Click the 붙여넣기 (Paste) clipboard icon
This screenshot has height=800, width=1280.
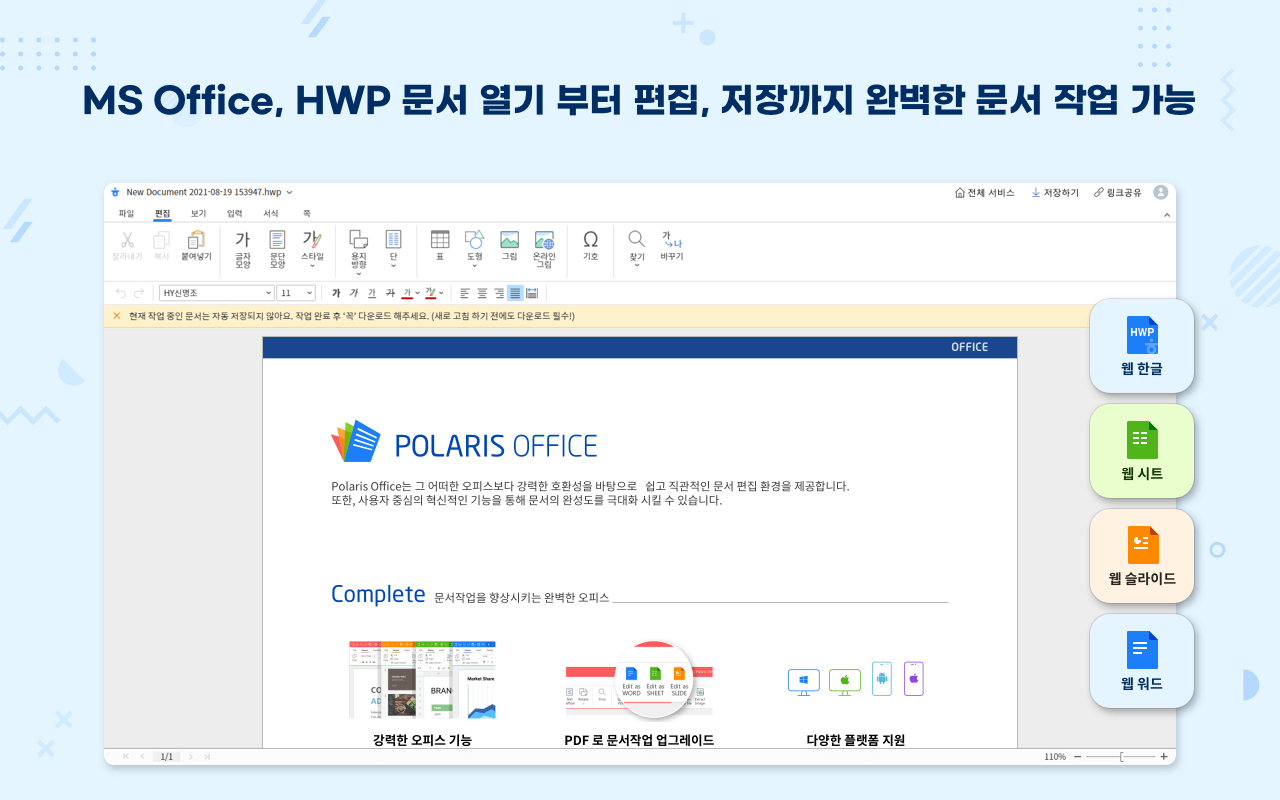[196, 240]
